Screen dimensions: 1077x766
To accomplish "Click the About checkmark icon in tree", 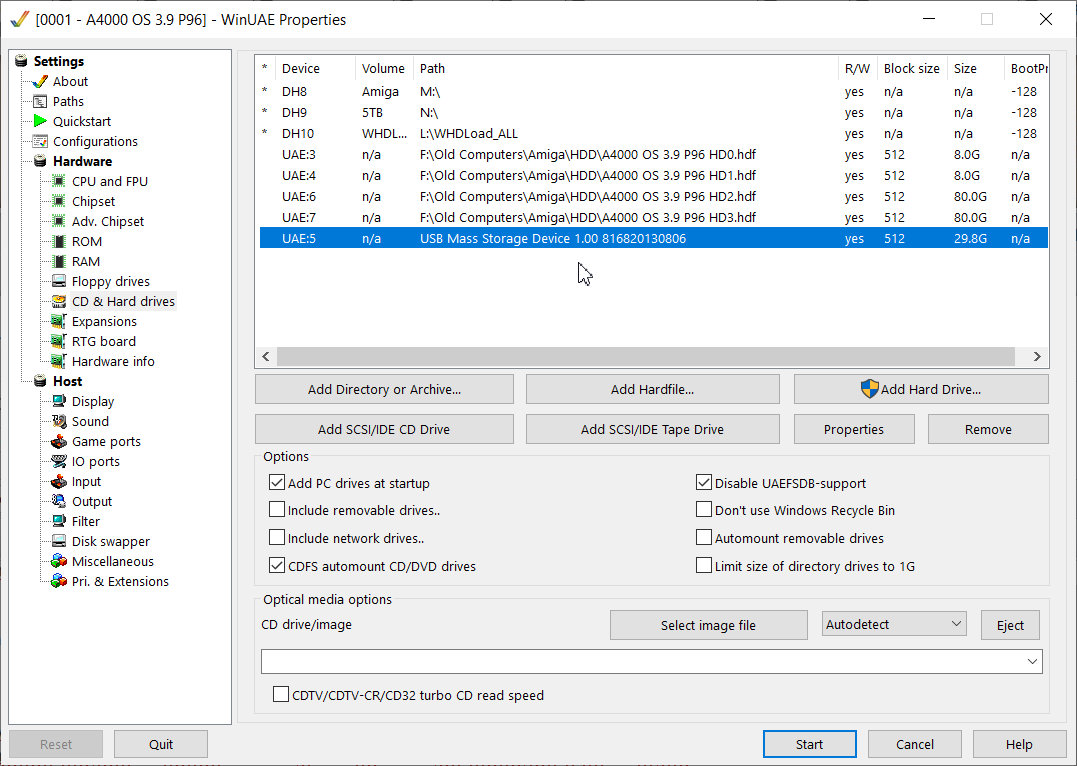I will [41, 82].
